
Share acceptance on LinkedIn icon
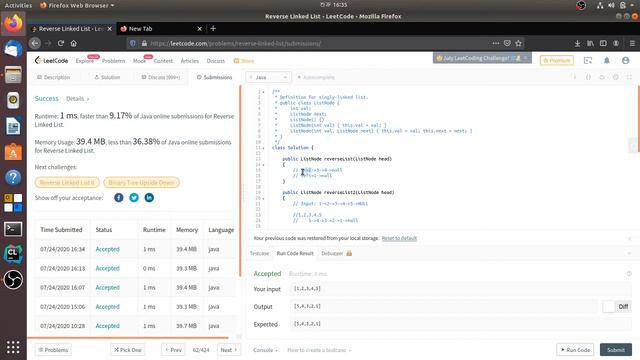point(149,198)
